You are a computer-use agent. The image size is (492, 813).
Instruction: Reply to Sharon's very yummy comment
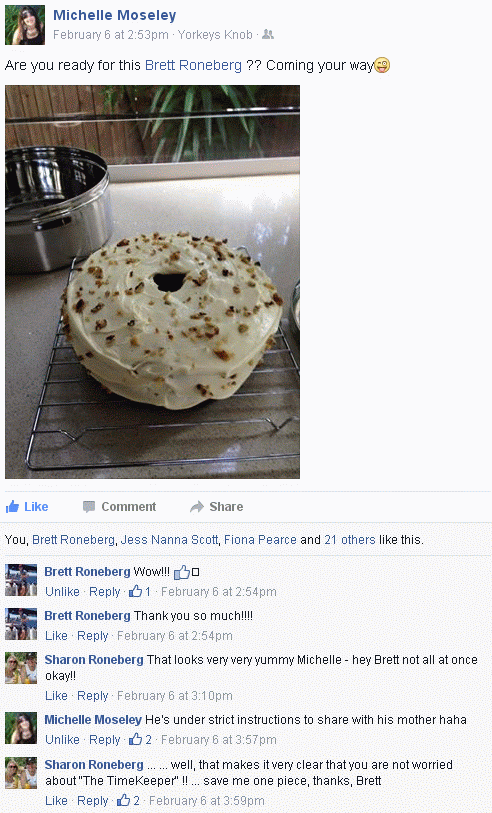click(92, 696)
